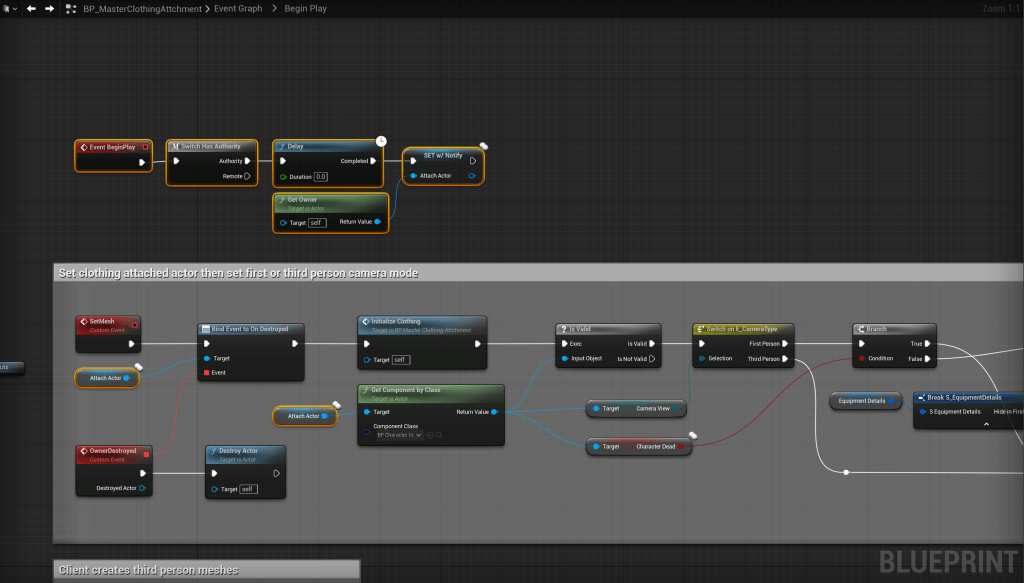The width and height of the screenshot is (1024, 583).
Task: Select Event Graph in the breadcrumb
Action: point(240,8)
